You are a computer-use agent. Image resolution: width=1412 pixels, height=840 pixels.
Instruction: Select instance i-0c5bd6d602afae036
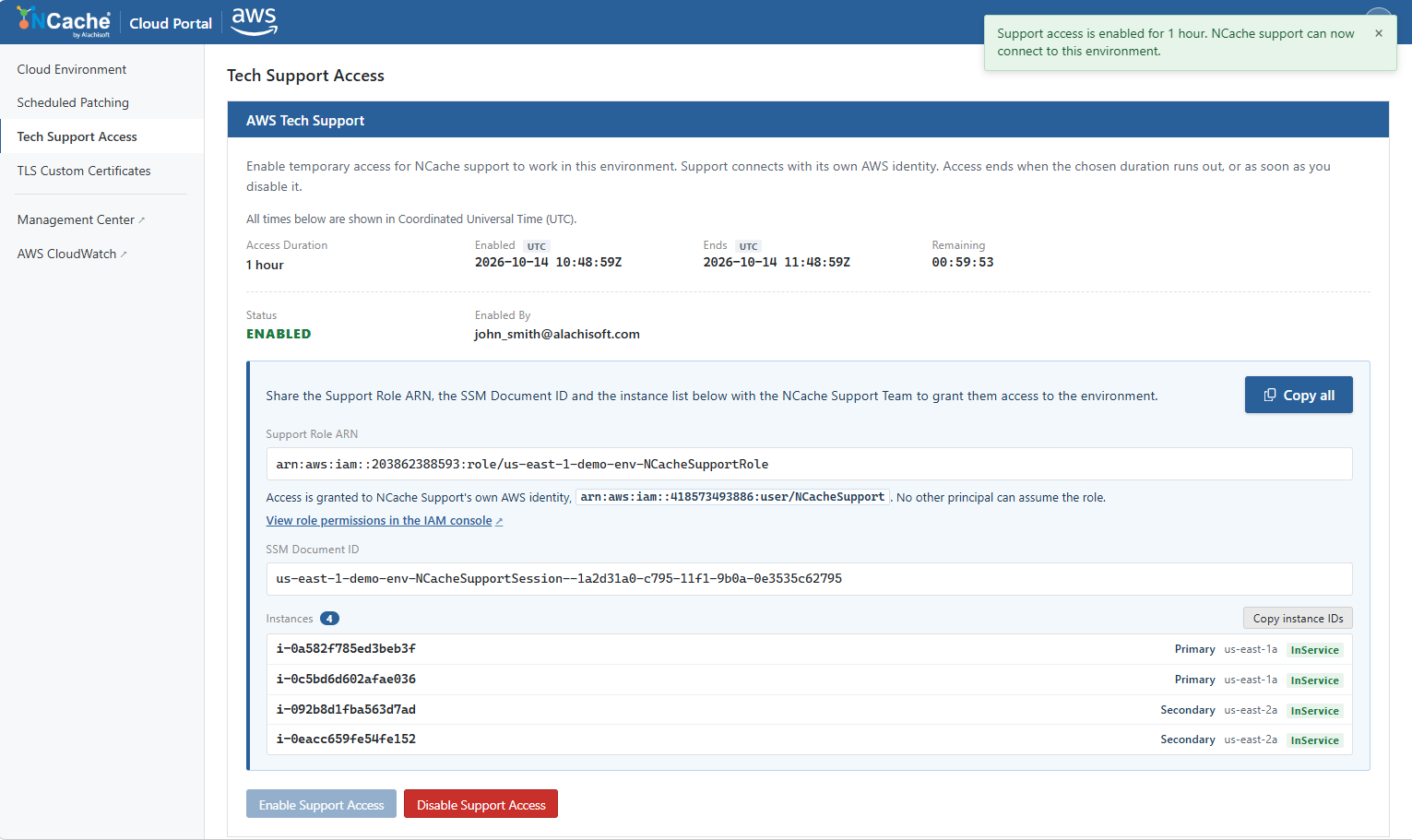pyautogui.click(x=809, y=680)
